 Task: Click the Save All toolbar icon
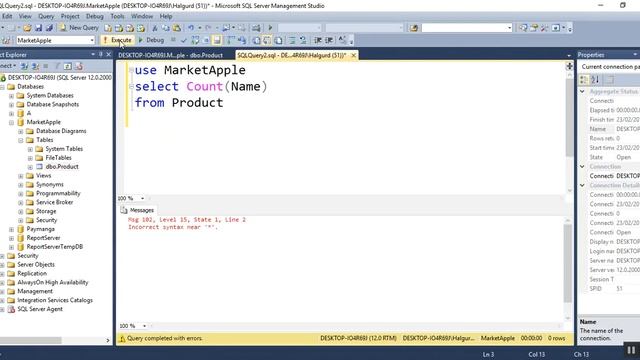pos(49,28)
